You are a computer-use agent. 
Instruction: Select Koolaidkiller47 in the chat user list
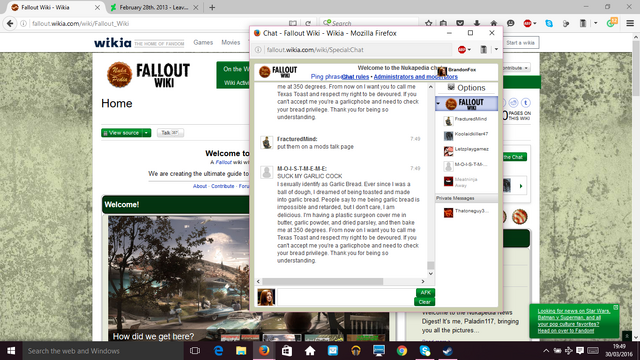(x=467, y=136)
